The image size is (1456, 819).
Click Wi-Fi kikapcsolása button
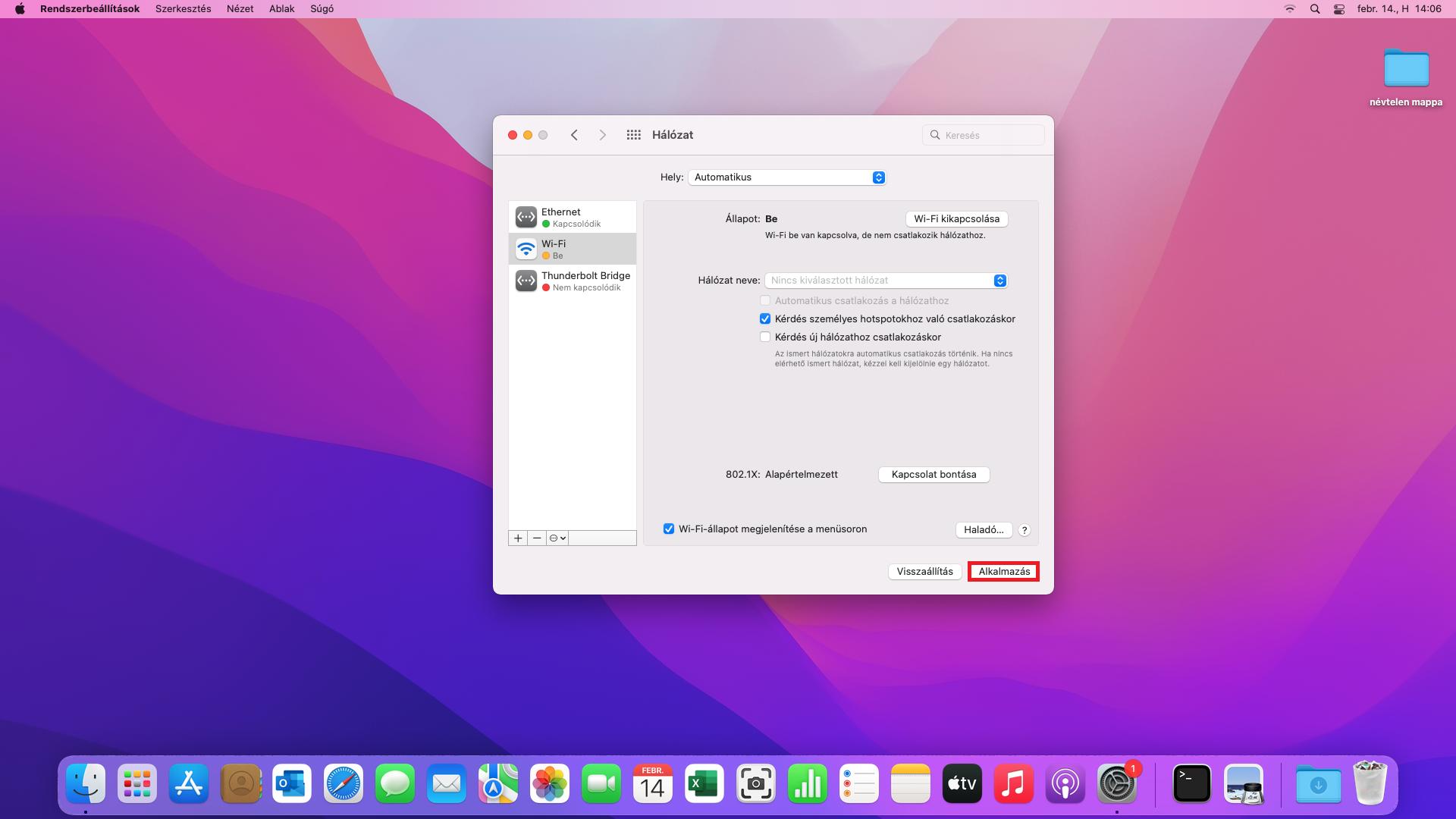956,219
